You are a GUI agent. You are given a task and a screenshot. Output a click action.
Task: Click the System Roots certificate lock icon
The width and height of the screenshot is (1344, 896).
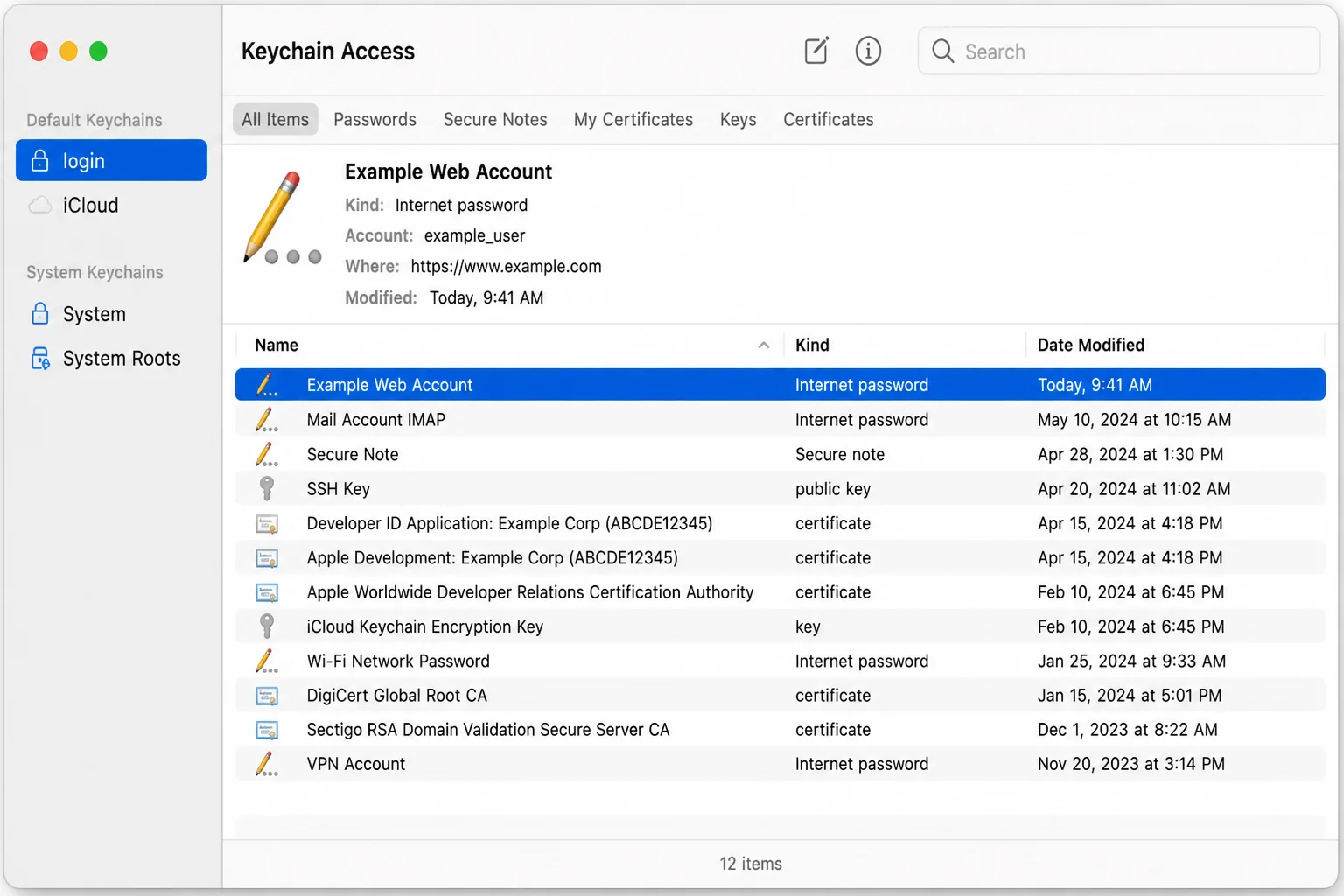coord(40,358)
